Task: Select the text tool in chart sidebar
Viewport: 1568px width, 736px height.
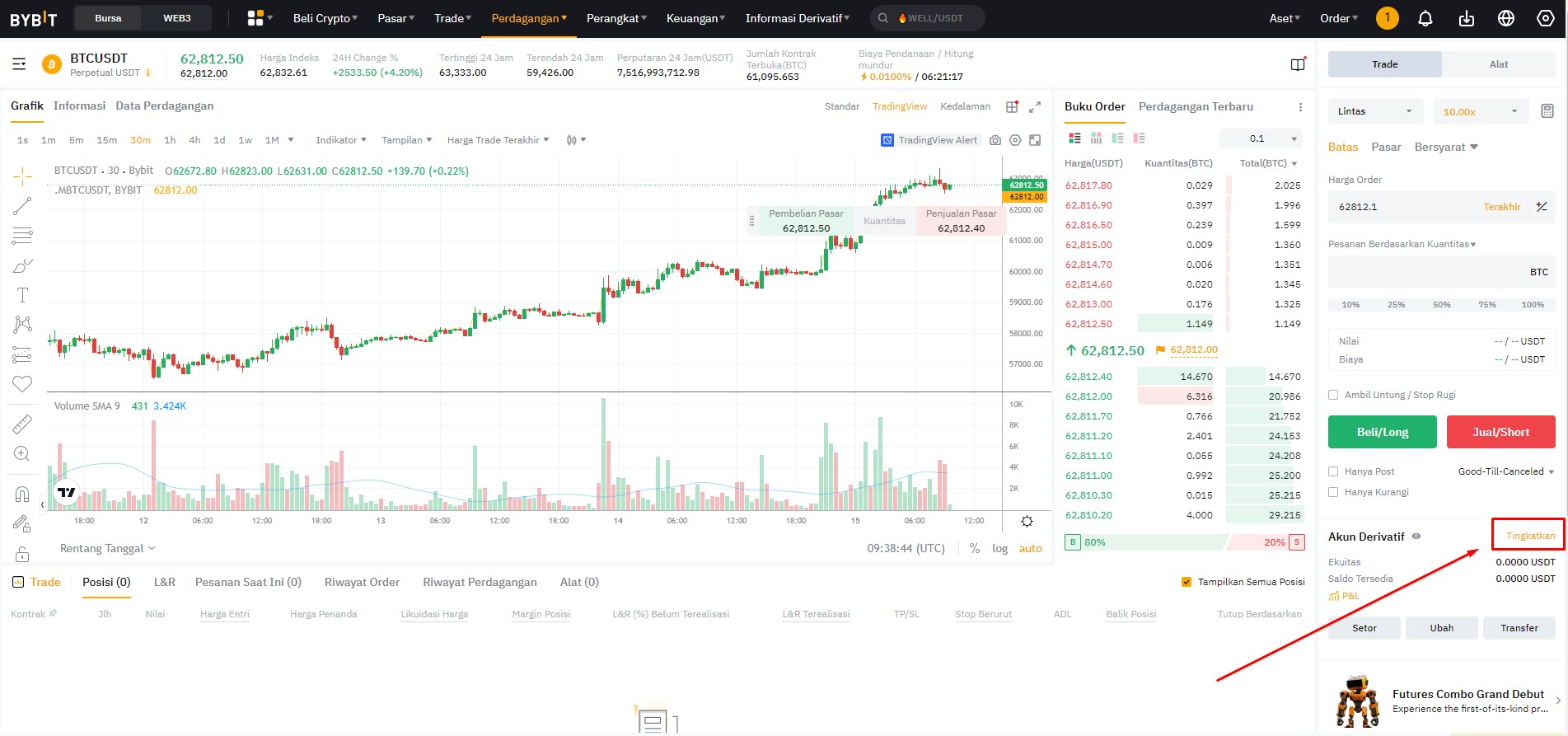Action: (22, 295)
